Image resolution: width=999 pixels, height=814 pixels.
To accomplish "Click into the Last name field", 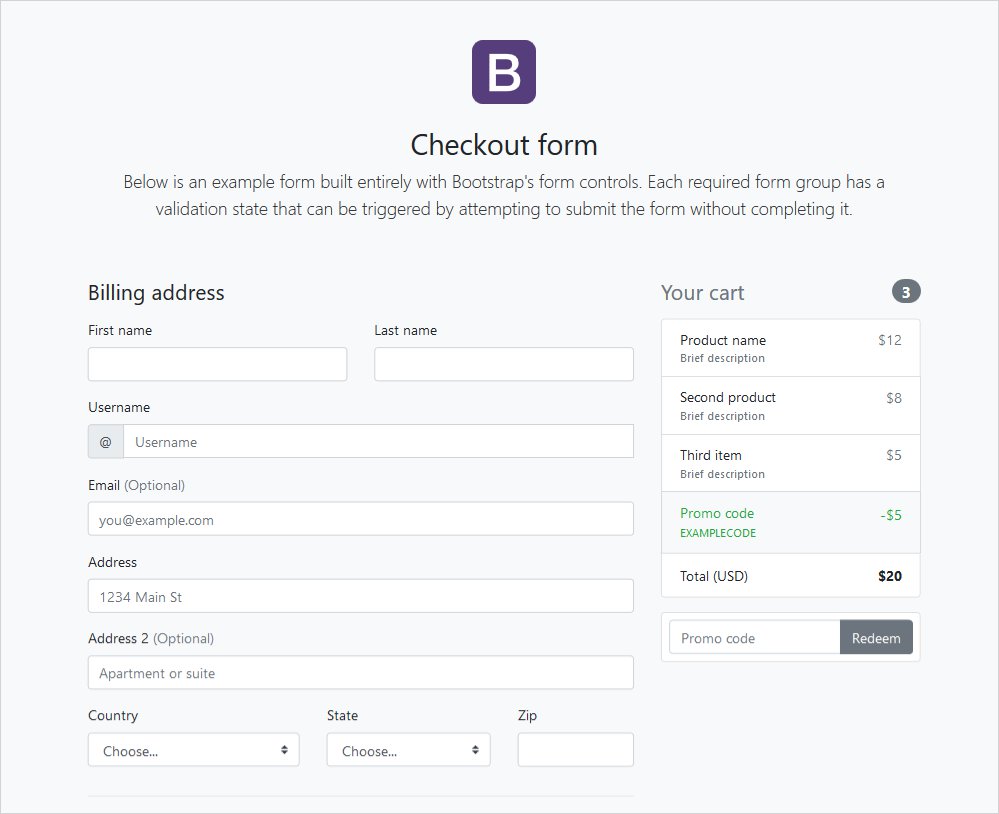I will [503, 364].
